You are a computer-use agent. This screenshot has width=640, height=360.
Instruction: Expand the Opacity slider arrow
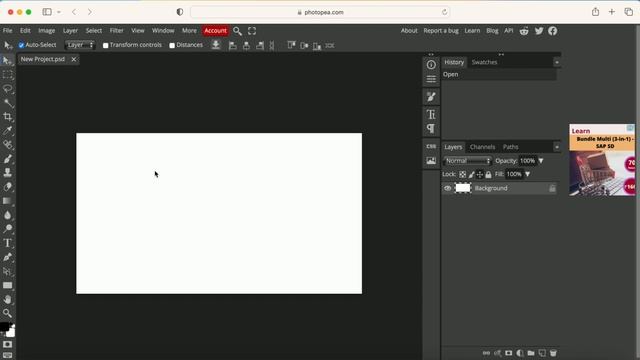541,161
